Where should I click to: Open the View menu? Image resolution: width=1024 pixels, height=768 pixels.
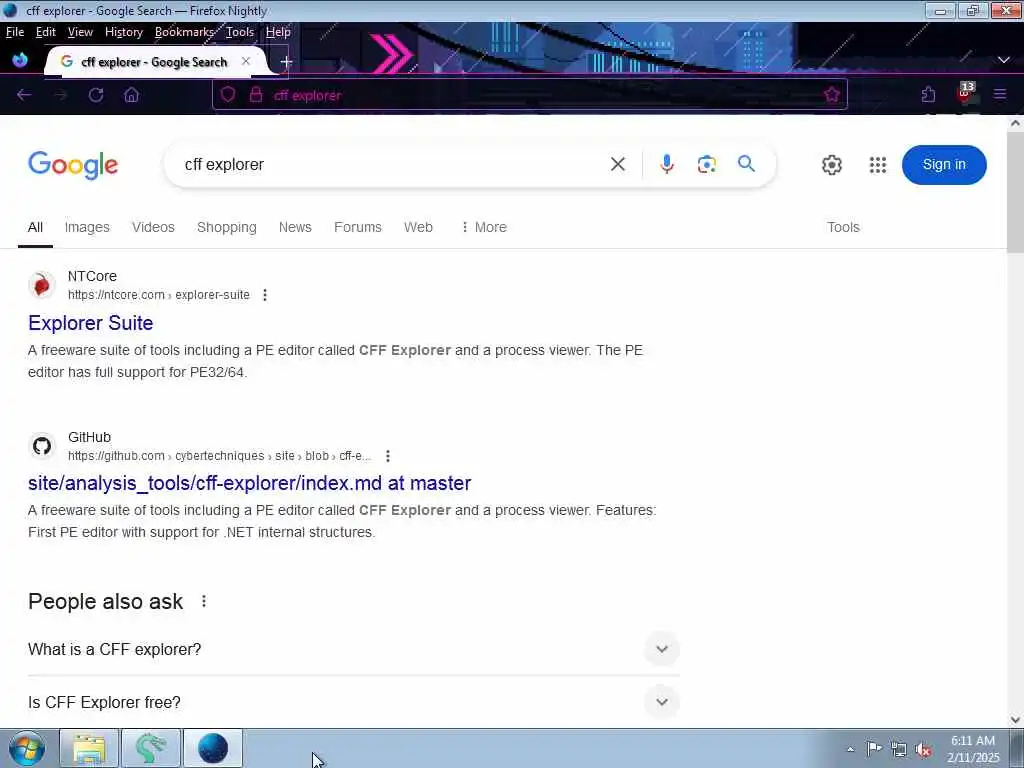point(80,32)
